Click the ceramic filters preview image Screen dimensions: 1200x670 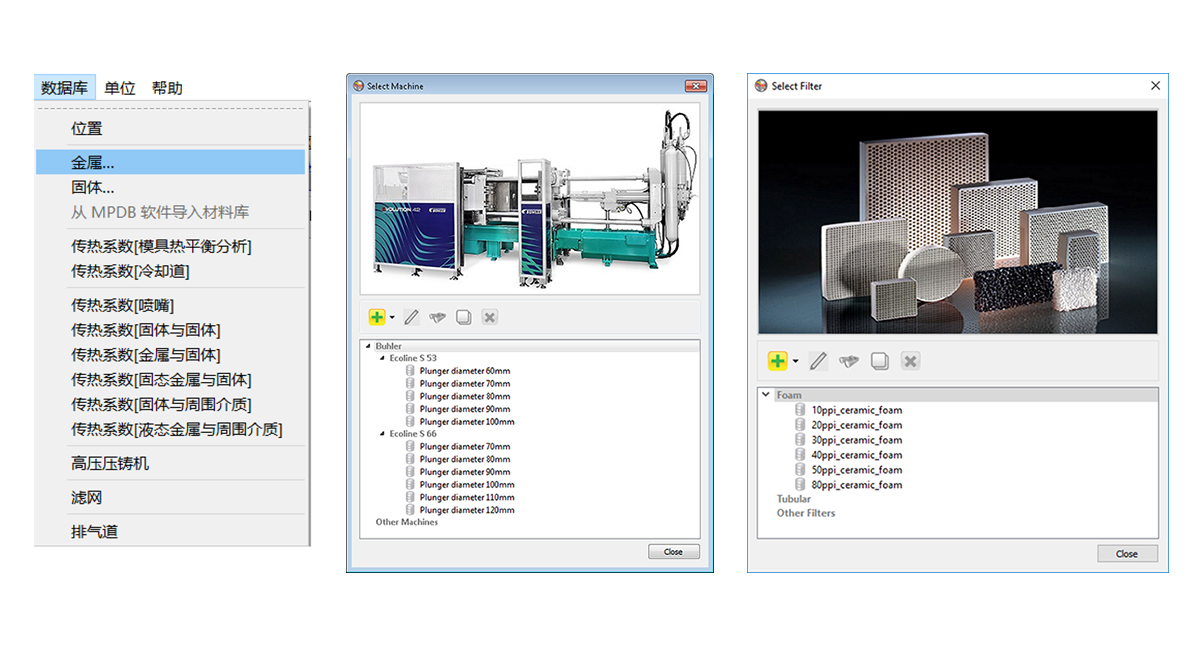click(x=958, y=222)
